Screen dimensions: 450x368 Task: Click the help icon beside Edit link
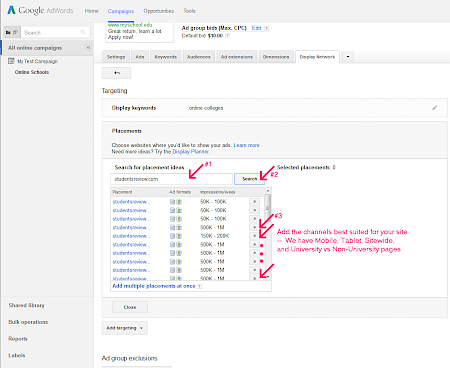point(266,28)
